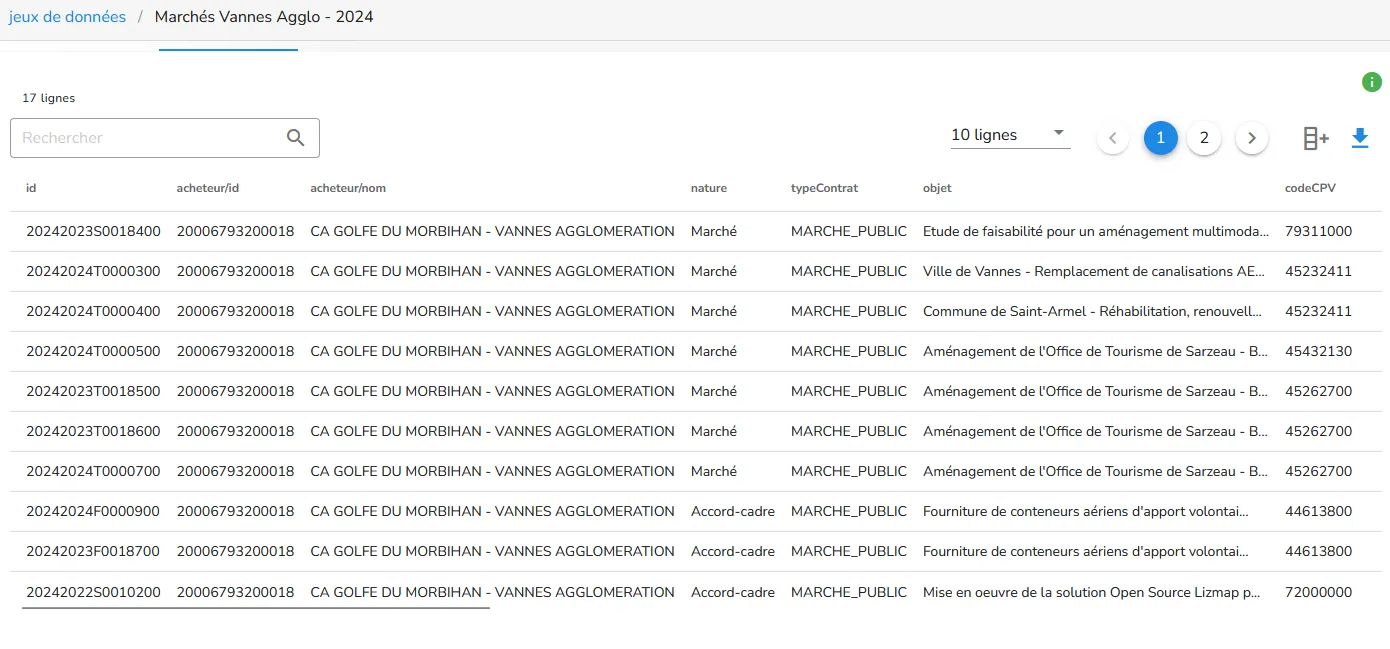This screenshot has height=649, width=1390.
Task: Click the 'acheteur/nom' column header
Action: pyautogui.click(x=348, y=188)
